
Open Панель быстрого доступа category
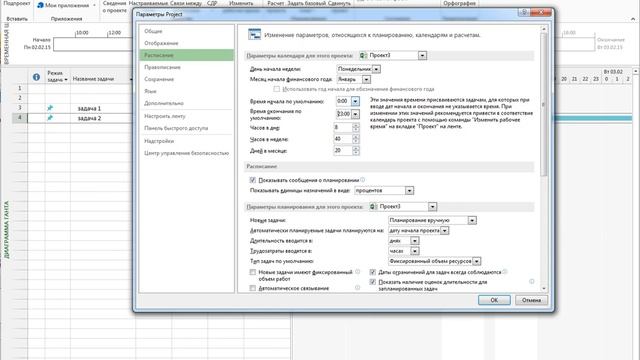point(187,128)
